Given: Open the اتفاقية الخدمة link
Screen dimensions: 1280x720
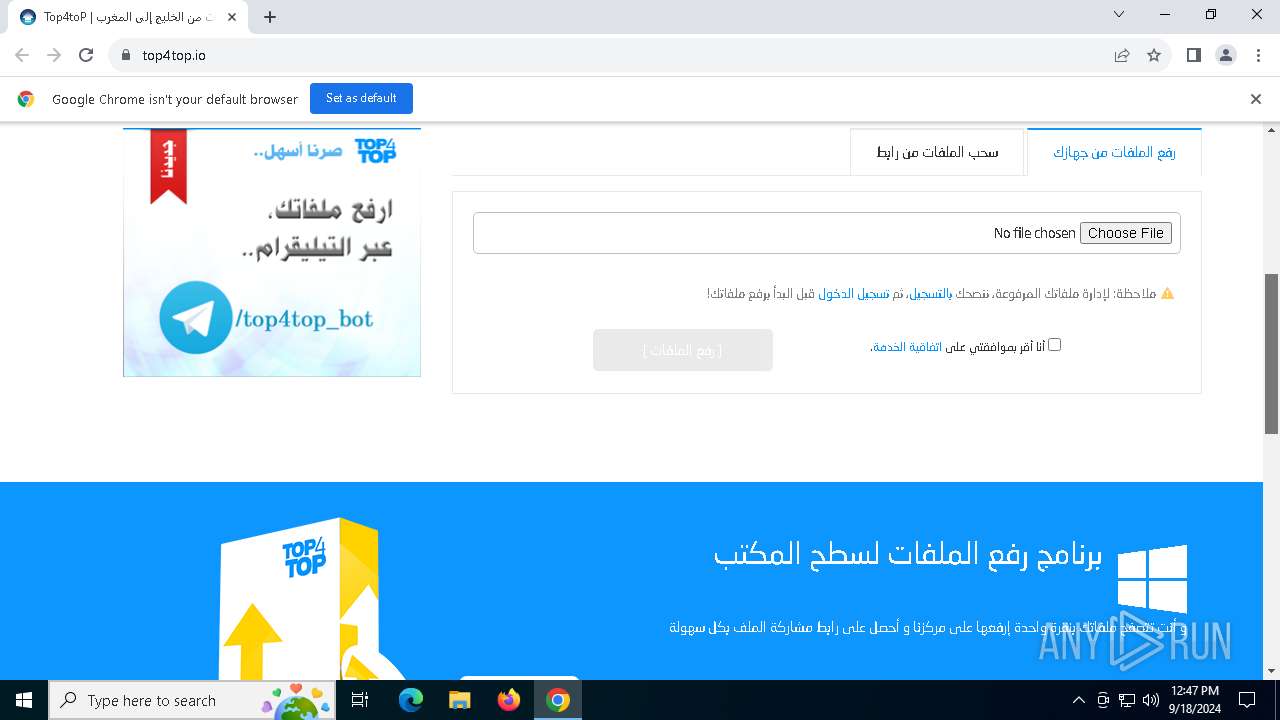Looking at the screenshot, I should 907,347.
